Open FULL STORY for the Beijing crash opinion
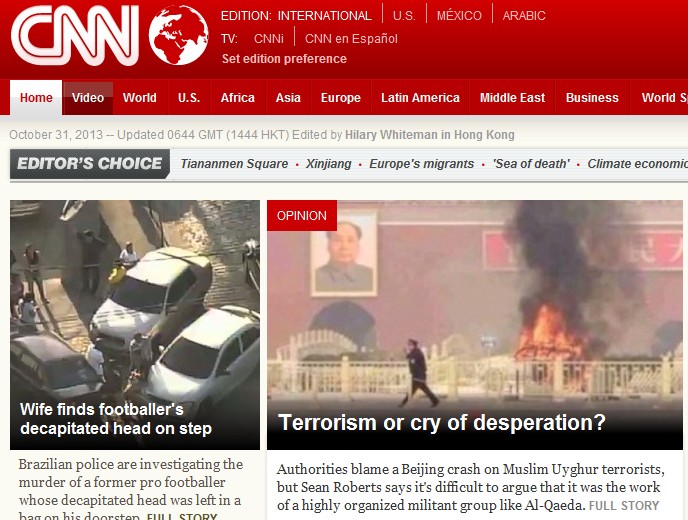 pyautogui.click(x=624, y=506)
